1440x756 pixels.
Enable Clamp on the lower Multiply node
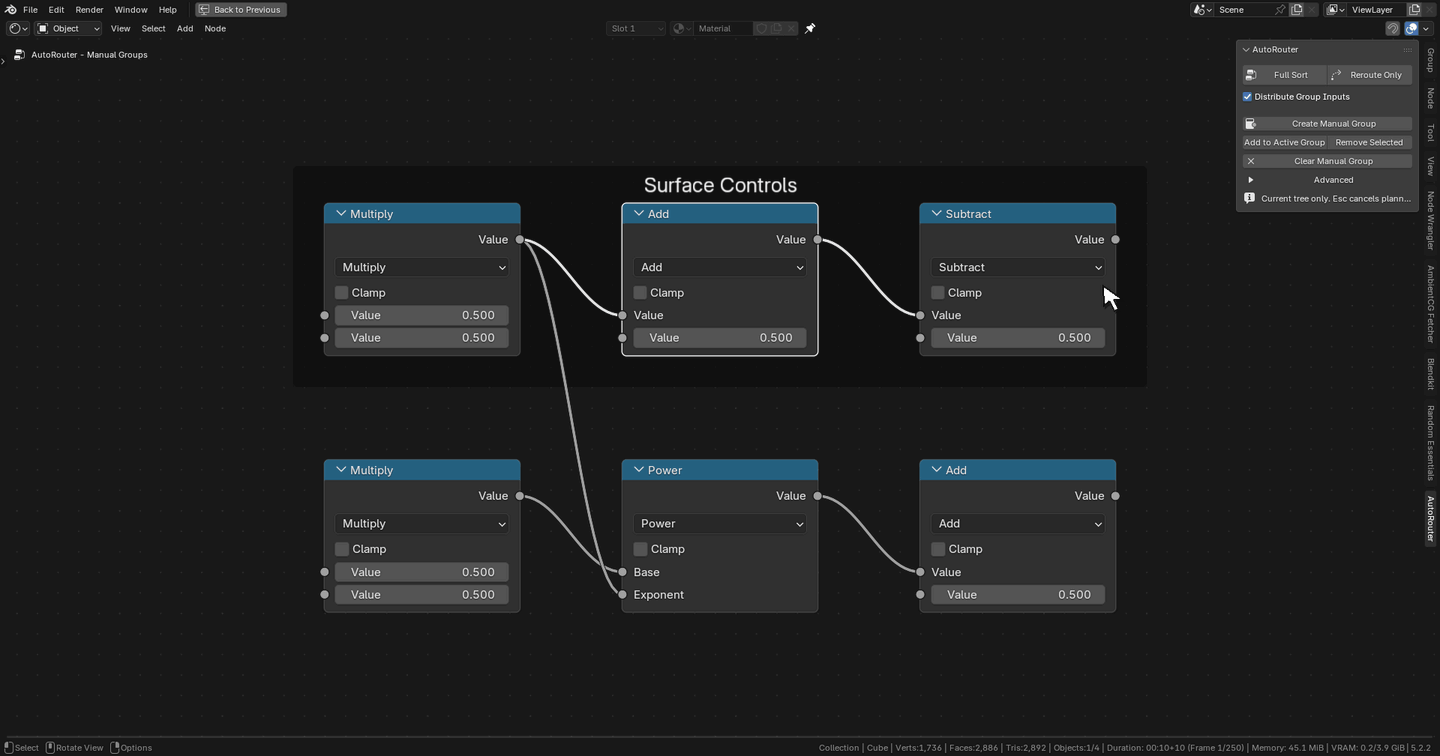(342, 549)
